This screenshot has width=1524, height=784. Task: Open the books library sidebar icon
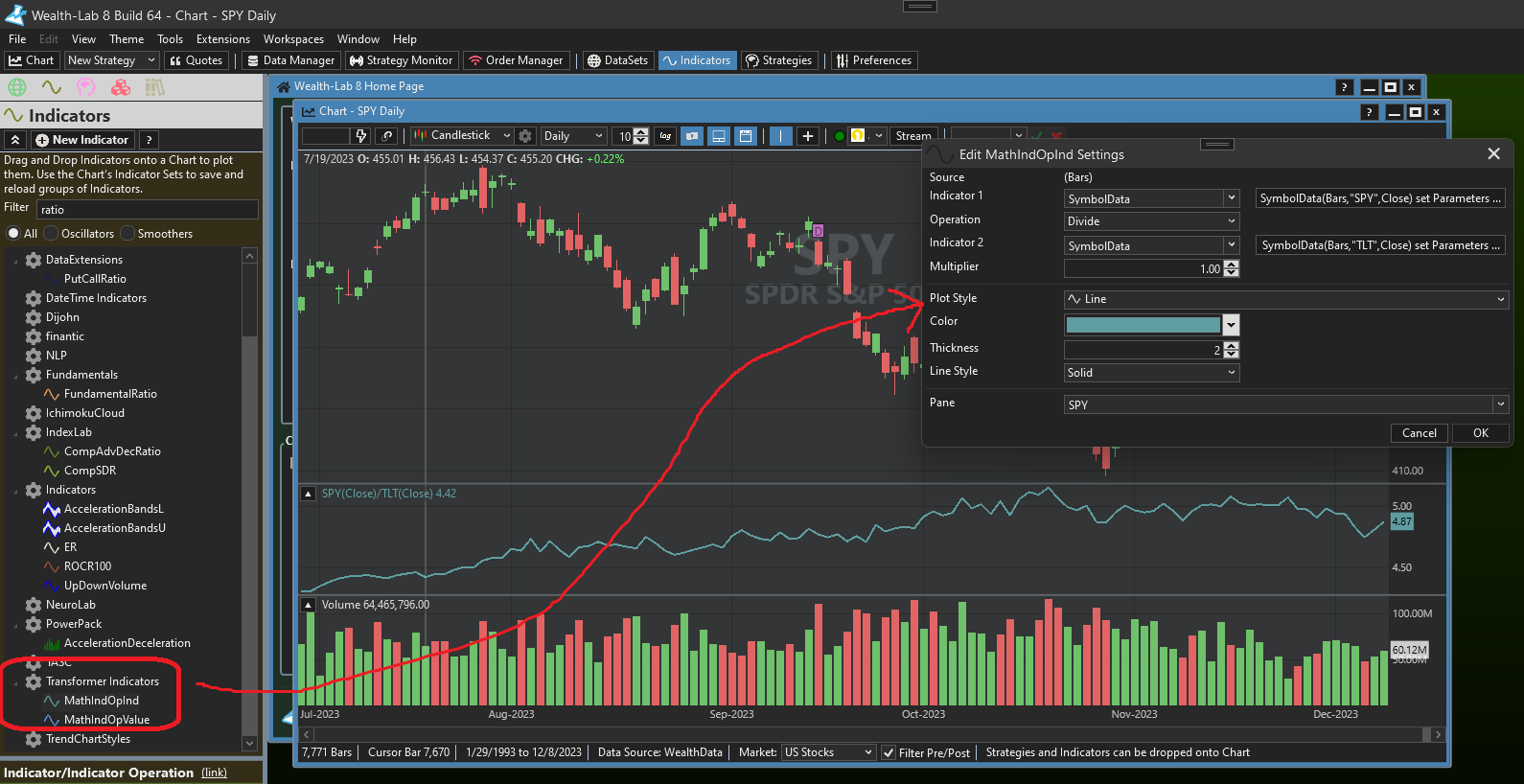(x=155, y=87)
